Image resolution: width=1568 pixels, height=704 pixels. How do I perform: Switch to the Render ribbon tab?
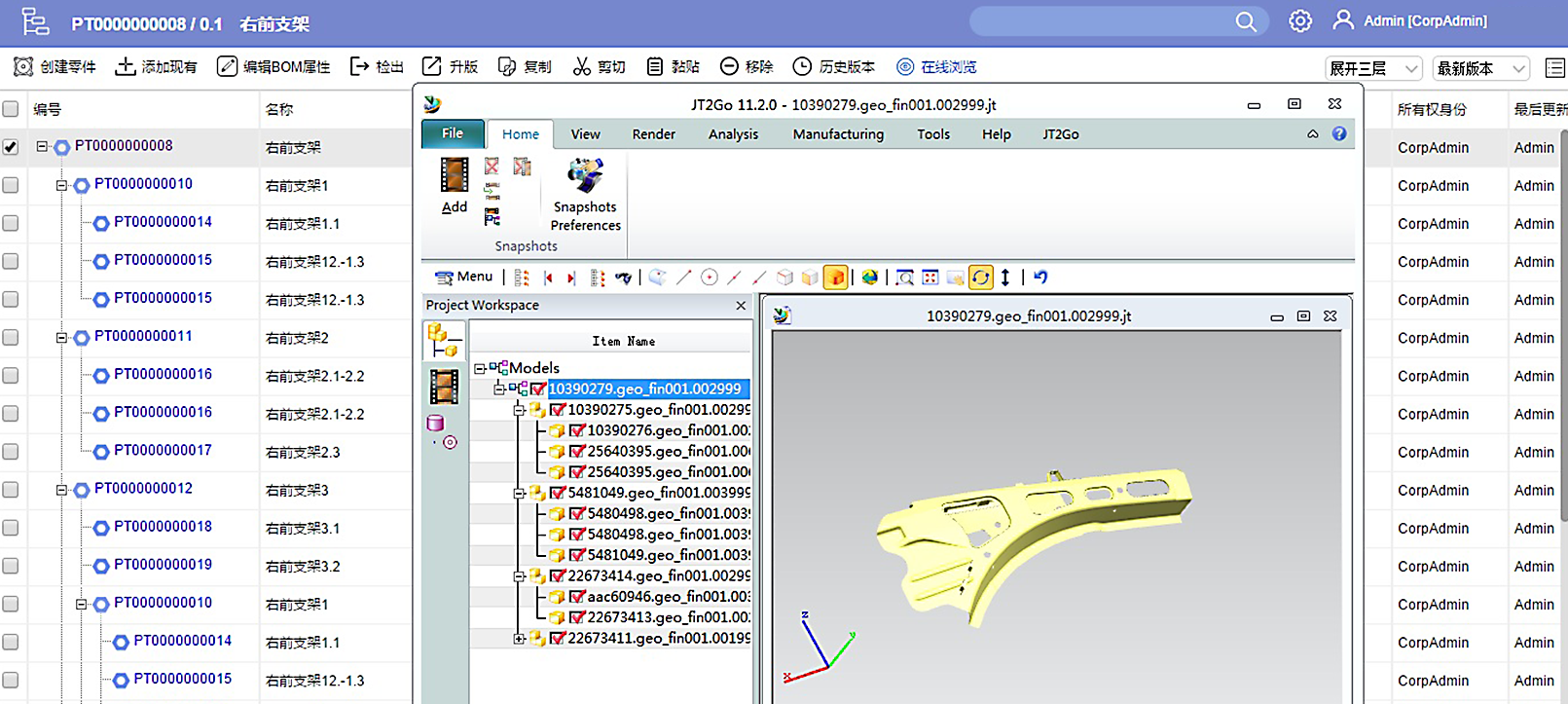tap(653, 134)
